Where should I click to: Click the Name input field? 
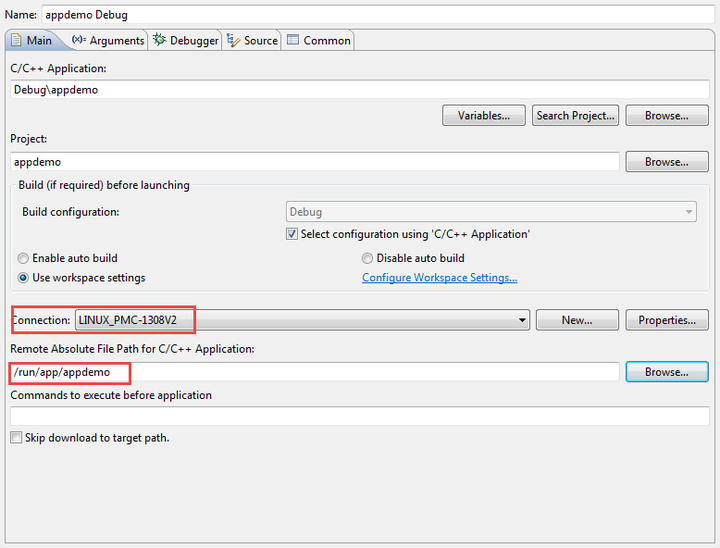[378, 15]
